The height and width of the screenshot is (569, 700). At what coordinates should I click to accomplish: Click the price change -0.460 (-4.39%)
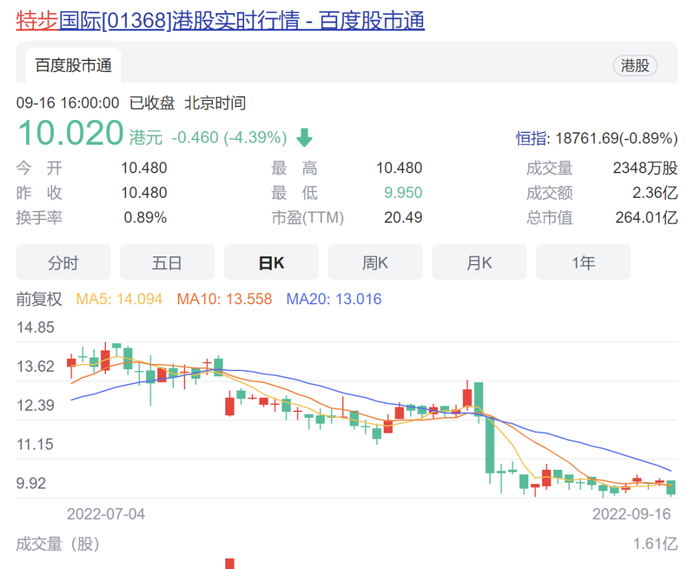click(x=229, y=137)
